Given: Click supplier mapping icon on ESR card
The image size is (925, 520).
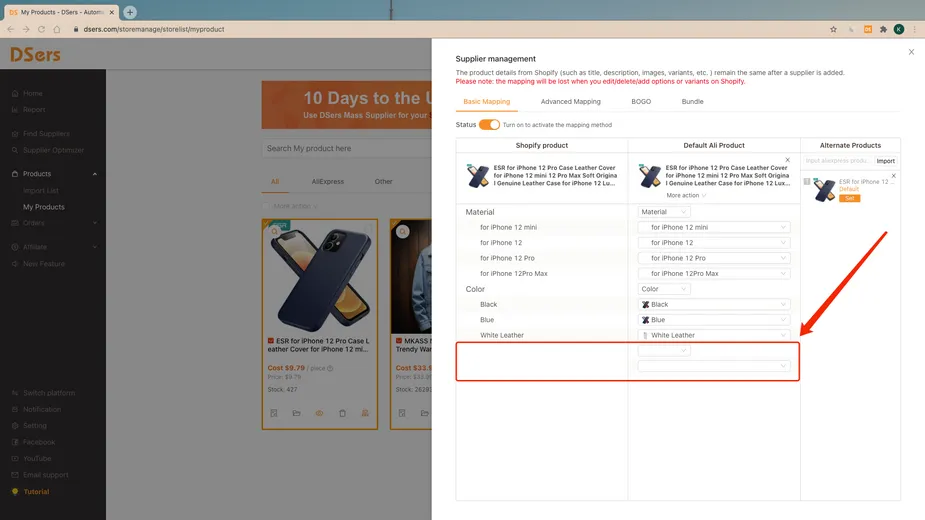Looking at the screenshot, I should tap(365, 413).
